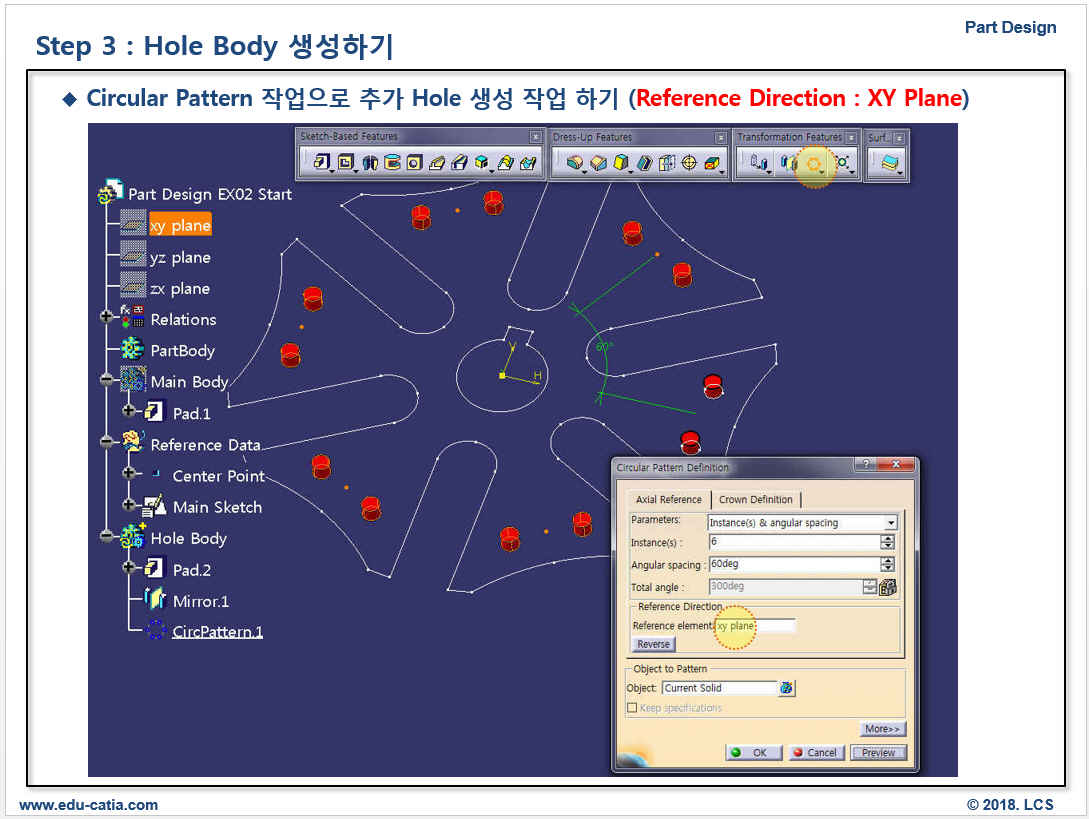Select the Axial Reference tab
This screenshot has width=1089, height=819.
(668, 500)
